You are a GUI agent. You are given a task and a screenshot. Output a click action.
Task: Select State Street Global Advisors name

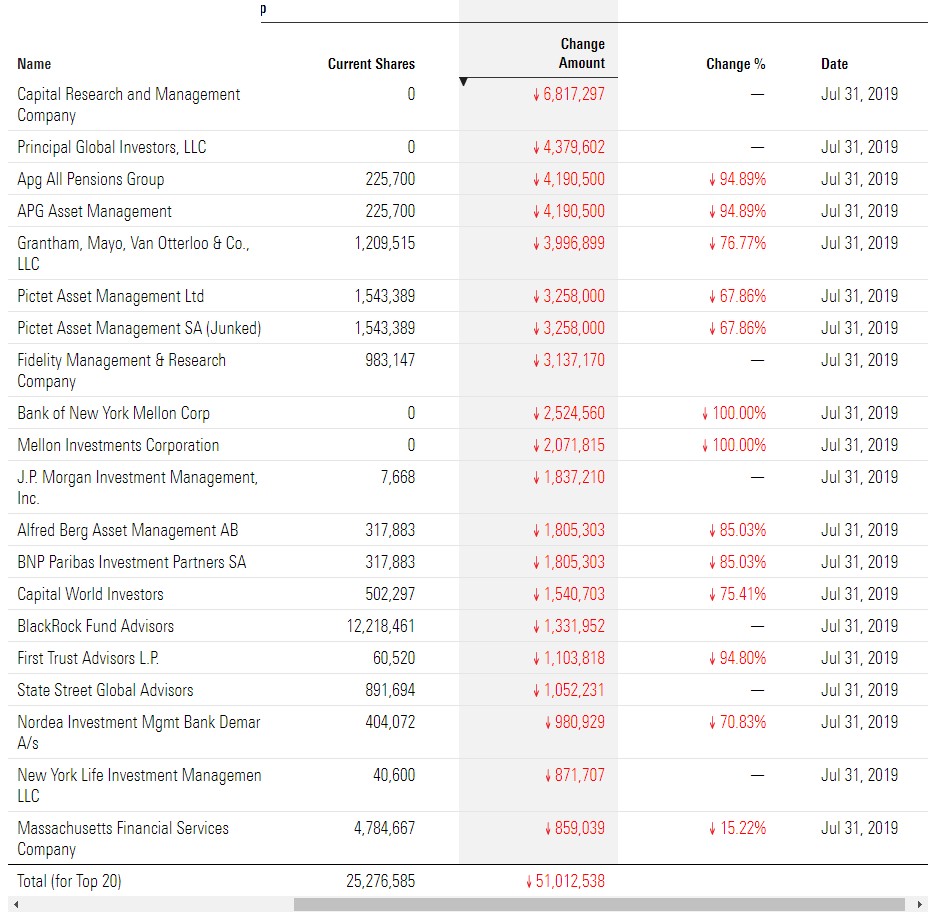[105, 690]
